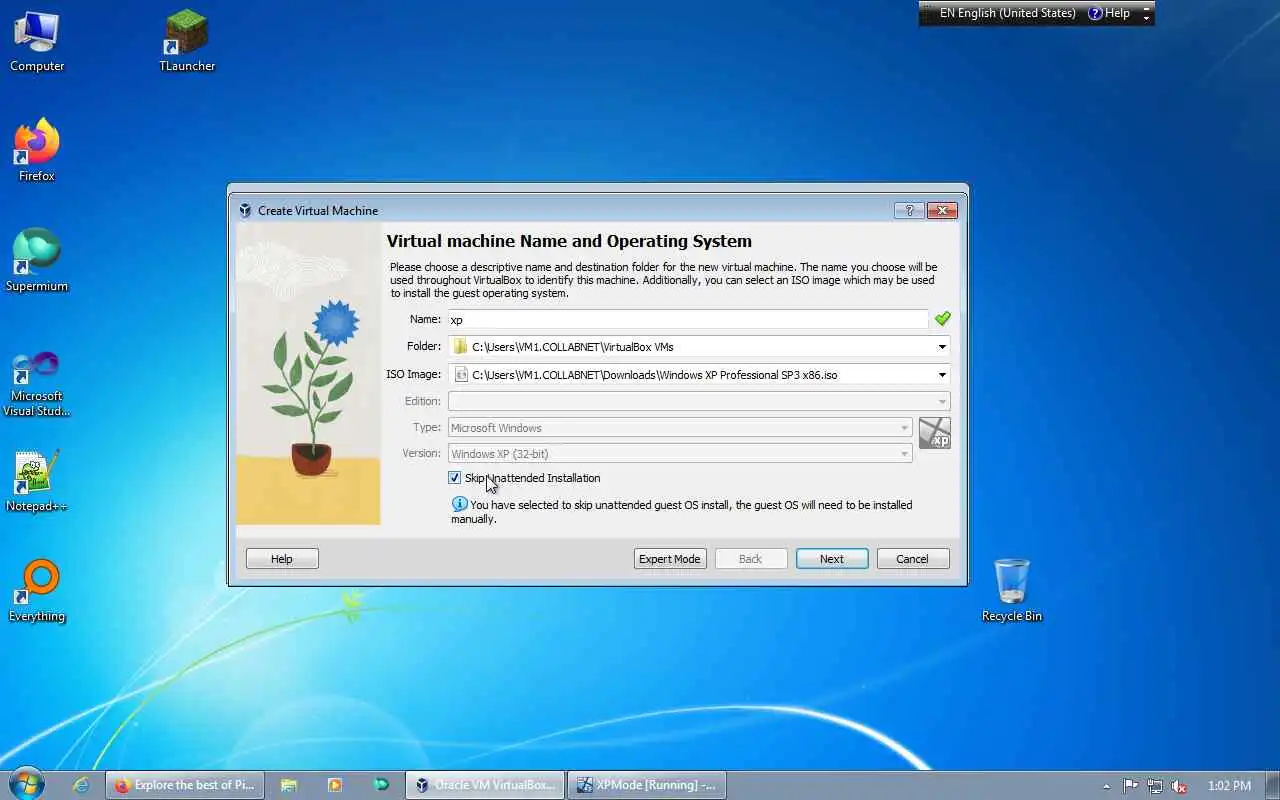Click the plant illustration in wizard
This screenshot has width=1280, height=800.
(308, 375)
